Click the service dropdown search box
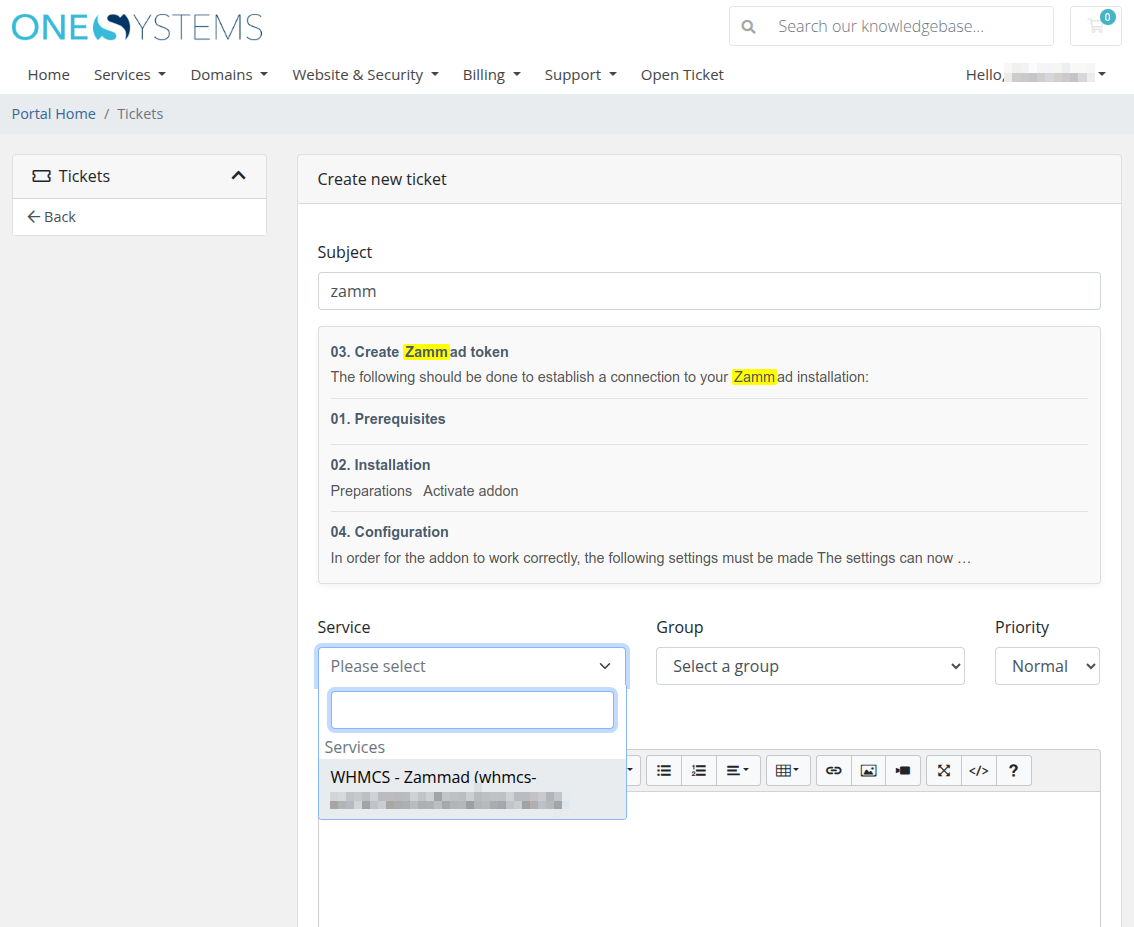The width and height of the screenshot is (1134, 927). [x=472, y=710]
